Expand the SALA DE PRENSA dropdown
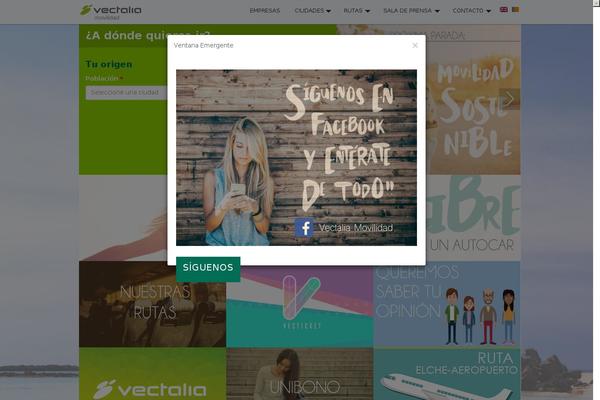 tap(411, 11)
